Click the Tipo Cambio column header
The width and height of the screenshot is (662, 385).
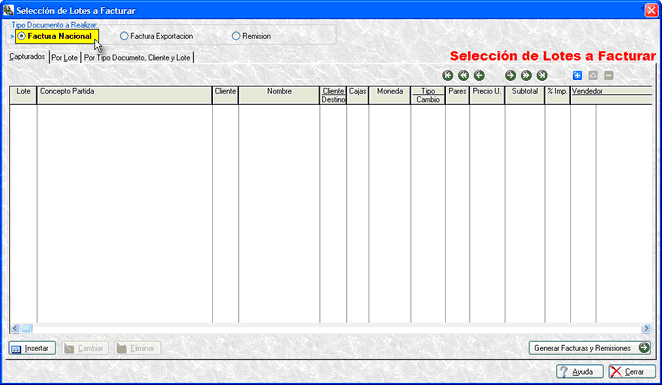[428, 95]
